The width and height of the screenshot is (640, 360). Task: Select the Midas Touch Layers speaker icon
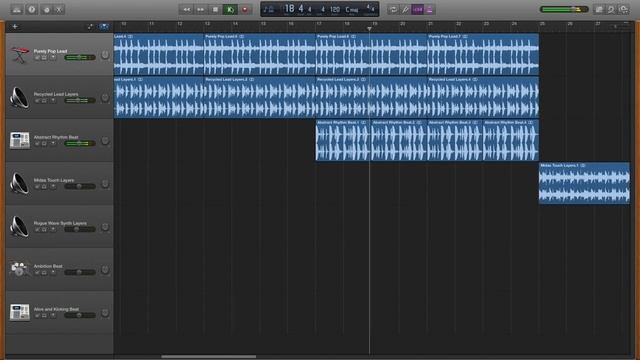(20, 183)
